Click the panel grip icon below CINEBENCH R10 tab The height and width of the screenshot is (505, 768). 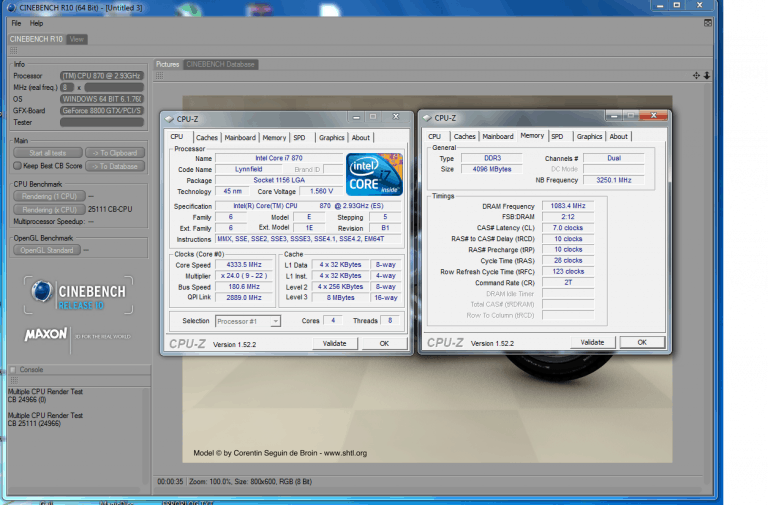[14, 50]
